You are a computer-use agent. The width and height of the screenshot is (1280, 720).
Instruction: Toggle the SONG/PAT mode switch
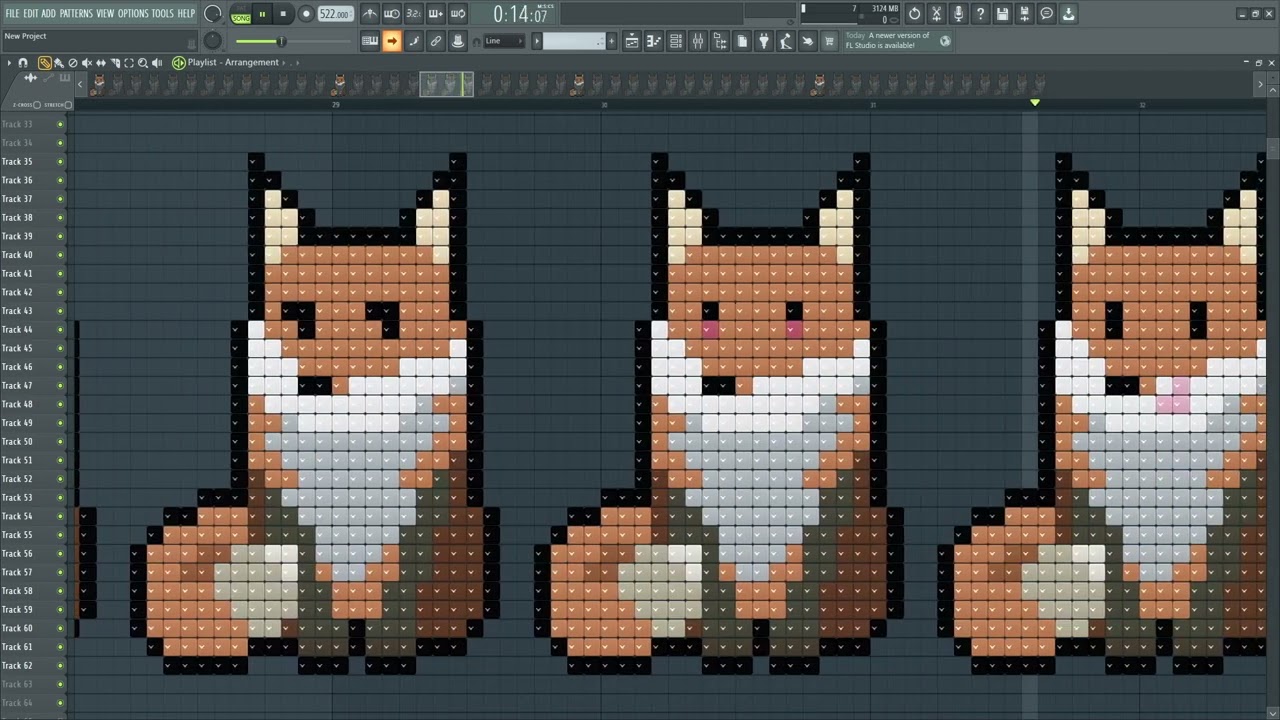[241, 14]
